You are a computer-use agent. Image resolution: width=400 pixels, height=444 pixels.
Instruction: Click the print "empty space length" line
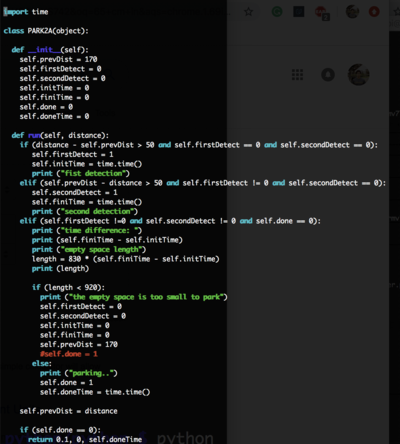(x=89, y=249)
